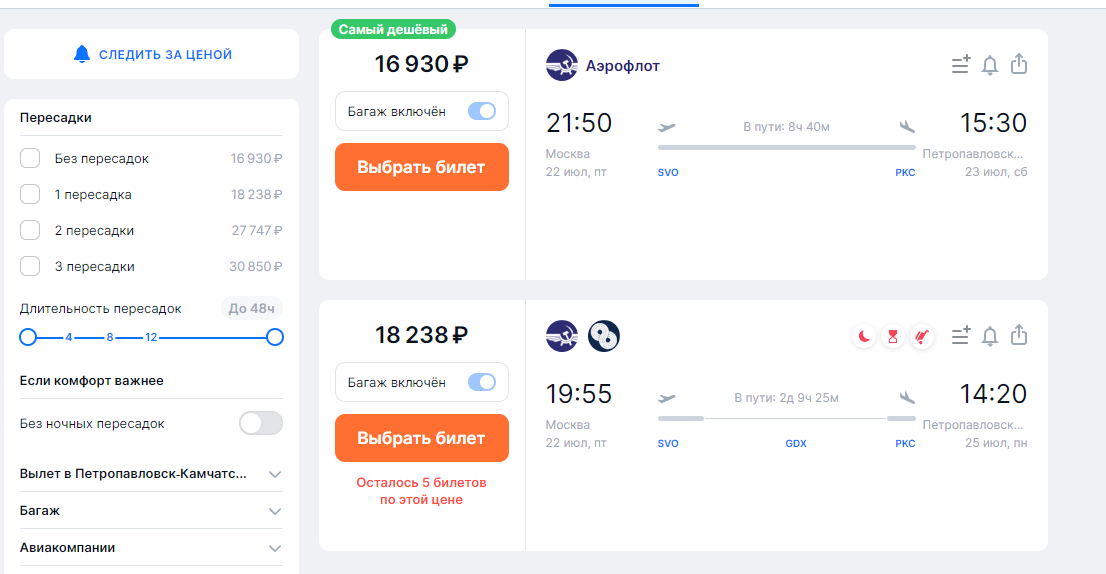
Task: Expand the 'Авиакомпании' filter section
Action: 275,548
